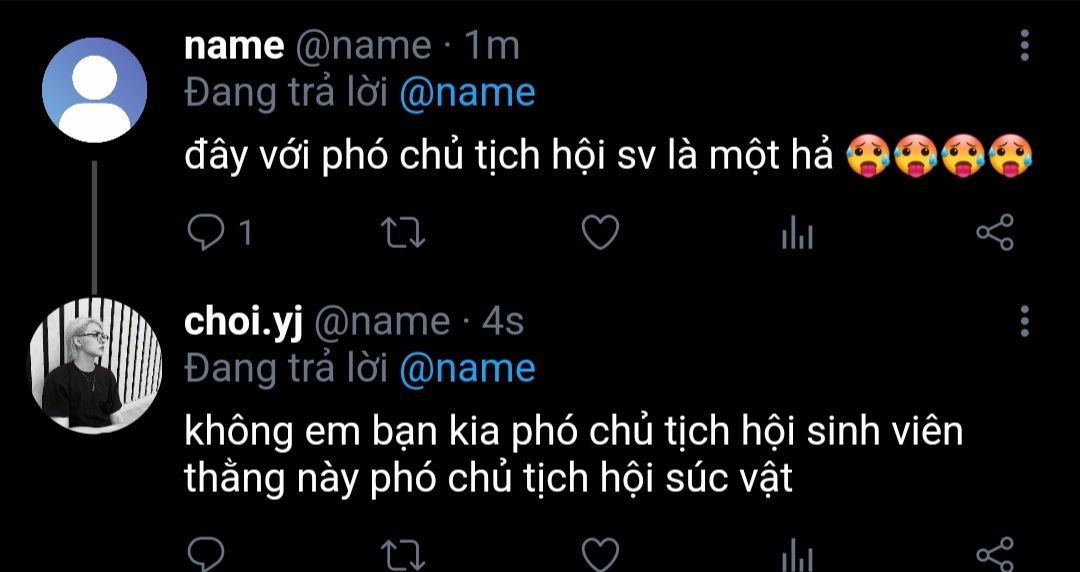View analytics of the first tweet

(x=798, y=233)
